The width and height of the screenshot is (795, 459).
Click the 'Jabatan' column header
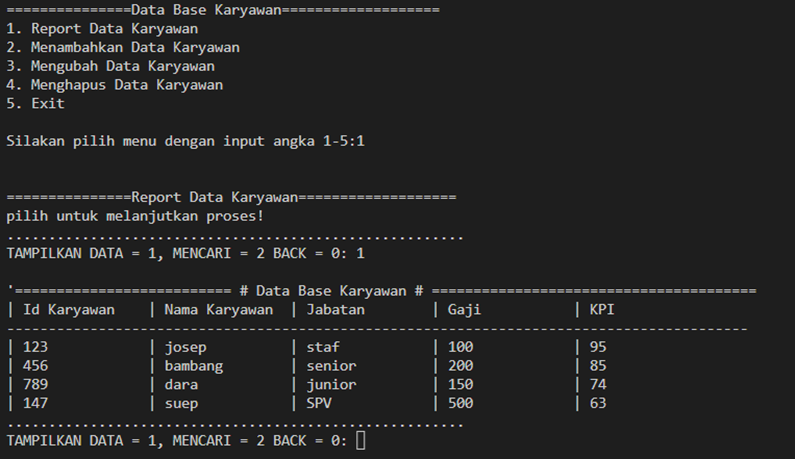coord(335,310)
